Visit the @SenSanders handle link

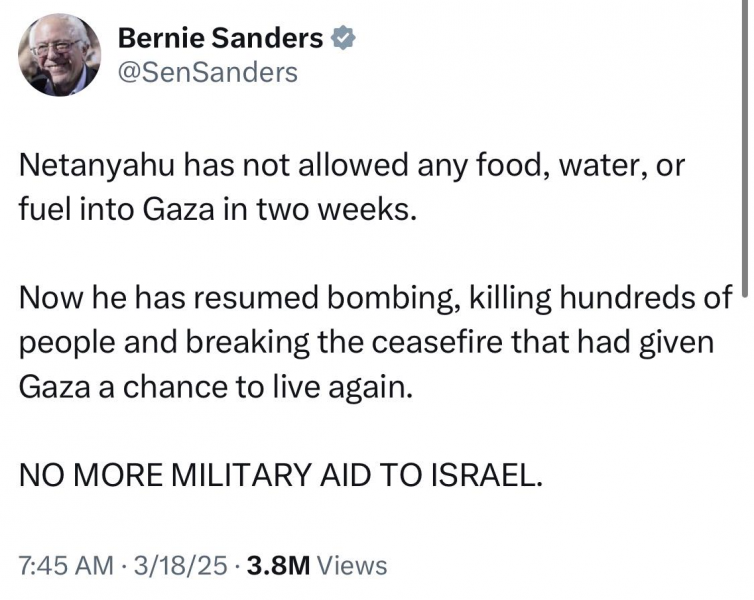[x=208, y=73]
